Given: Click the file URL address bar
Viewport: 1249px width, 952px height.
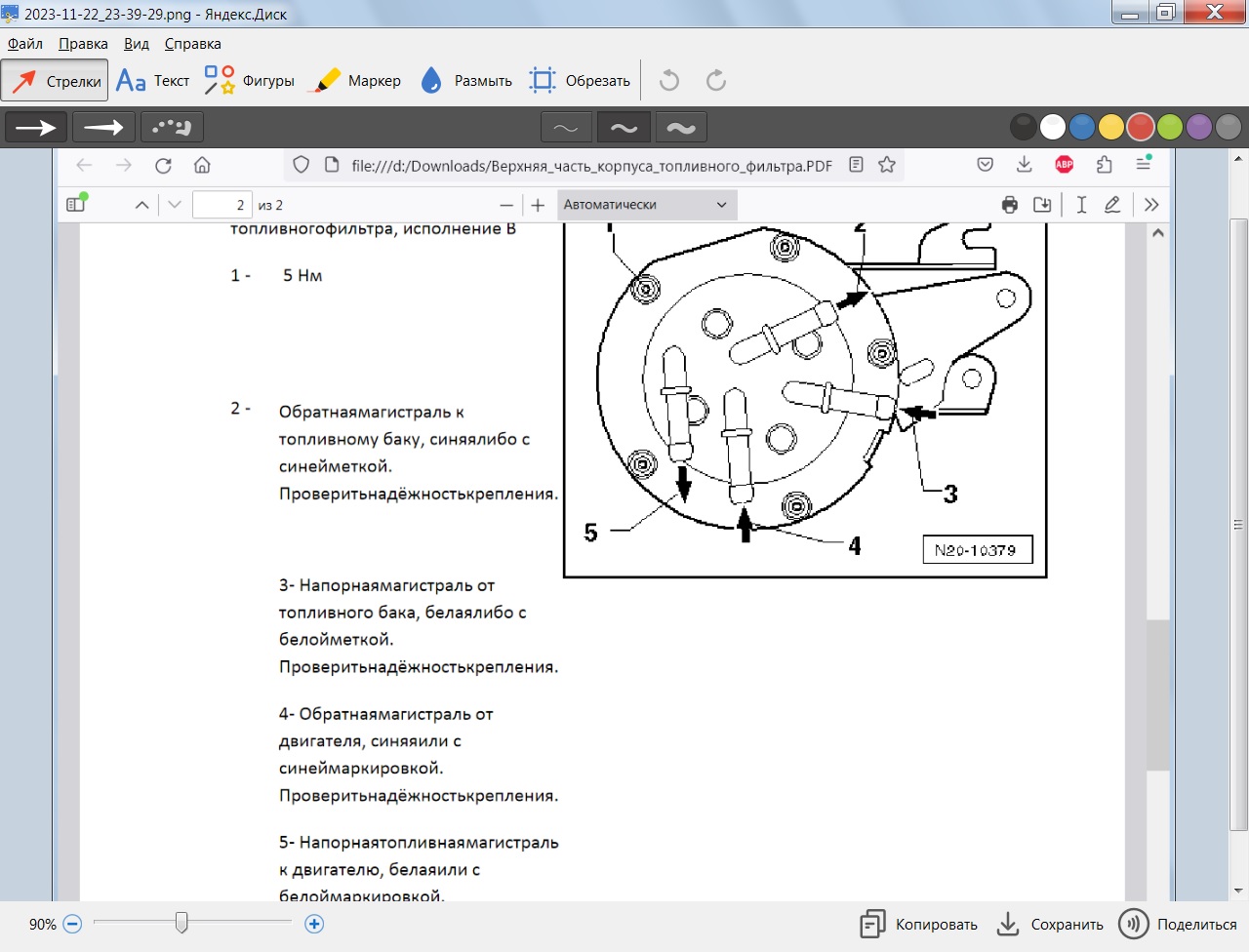Looking at the screenshot, I should click(592, 166).
